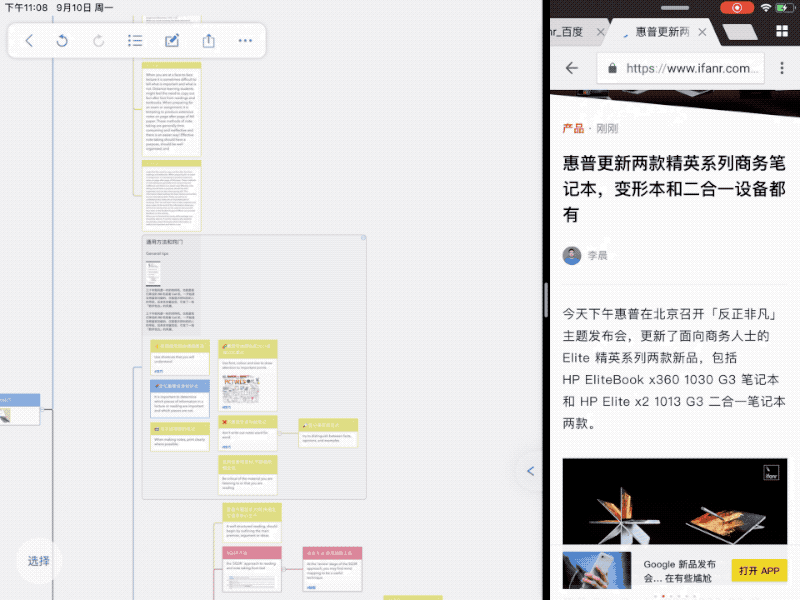Image resolution: width=800 pixels, height=600 pixels.
Task: Select the node with the red X mark
Action: [248, 433]
